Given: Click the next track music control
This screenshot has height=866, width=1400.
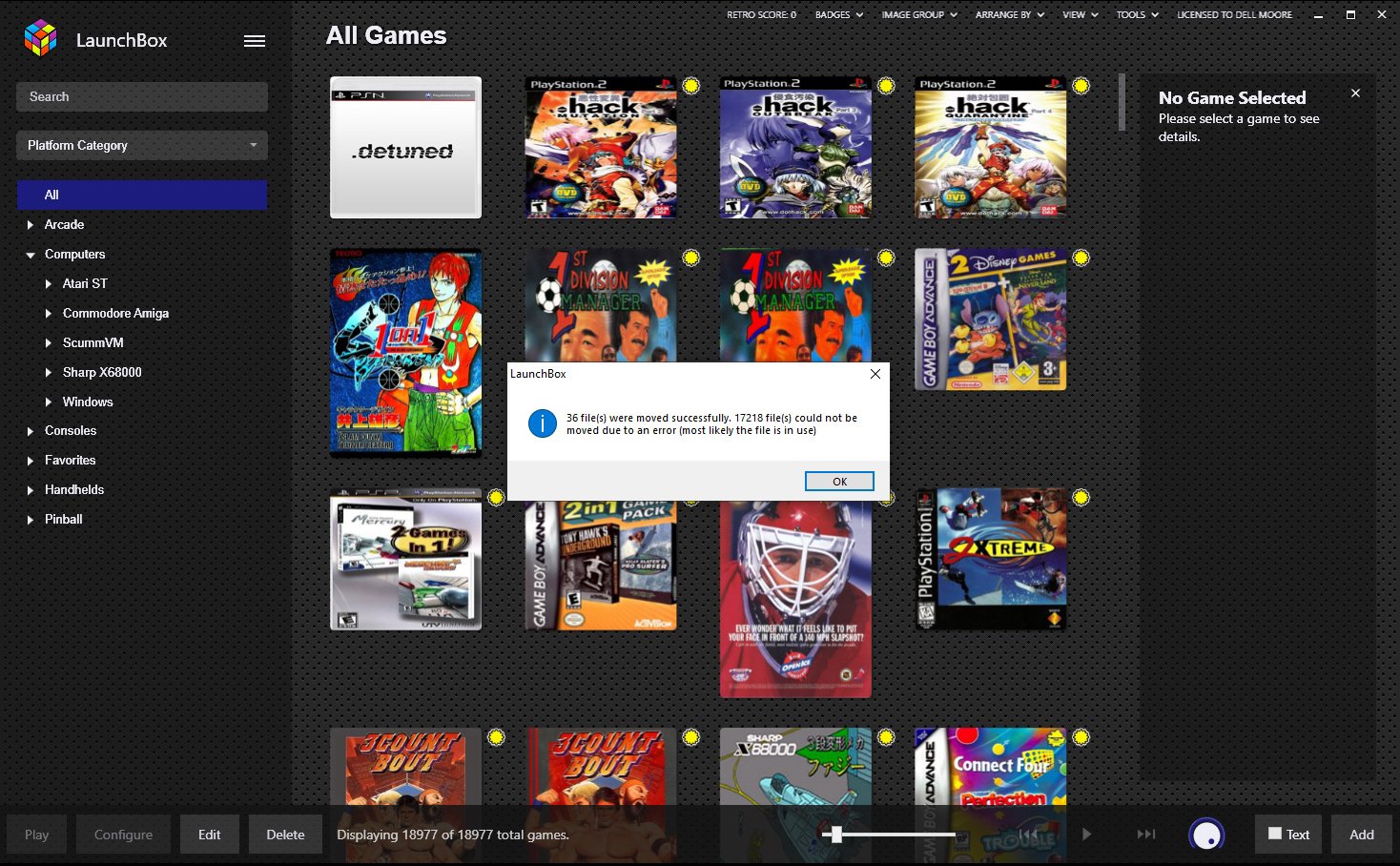Looking at the screenshot, I should [x=1146, y=835].
